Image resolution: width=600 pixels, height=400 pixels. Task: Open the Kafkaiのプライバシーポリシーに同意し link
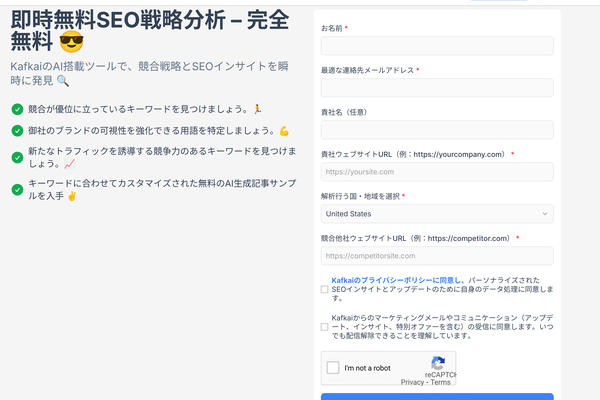click(x=396, y=280)
